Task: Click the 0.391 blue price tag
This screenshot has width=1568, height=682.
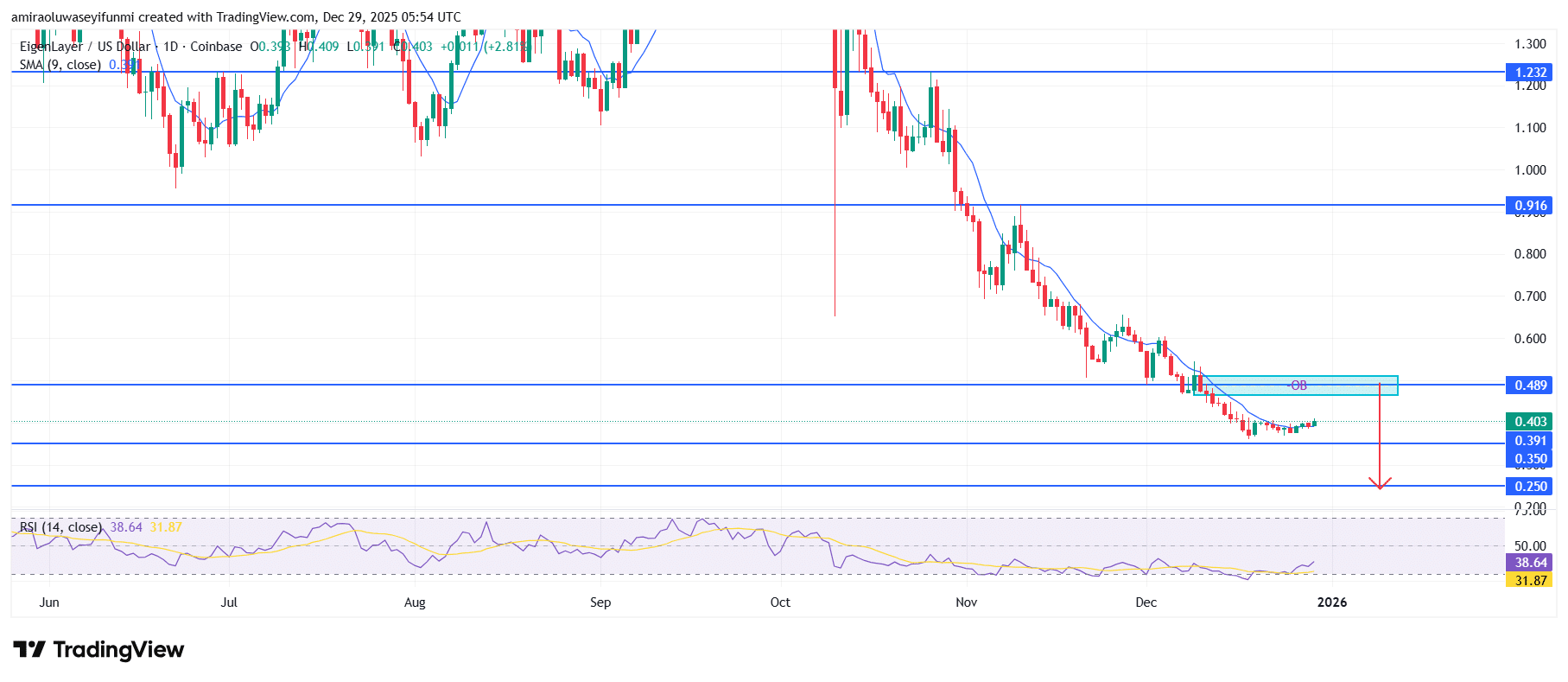Action: (1529, 441)
